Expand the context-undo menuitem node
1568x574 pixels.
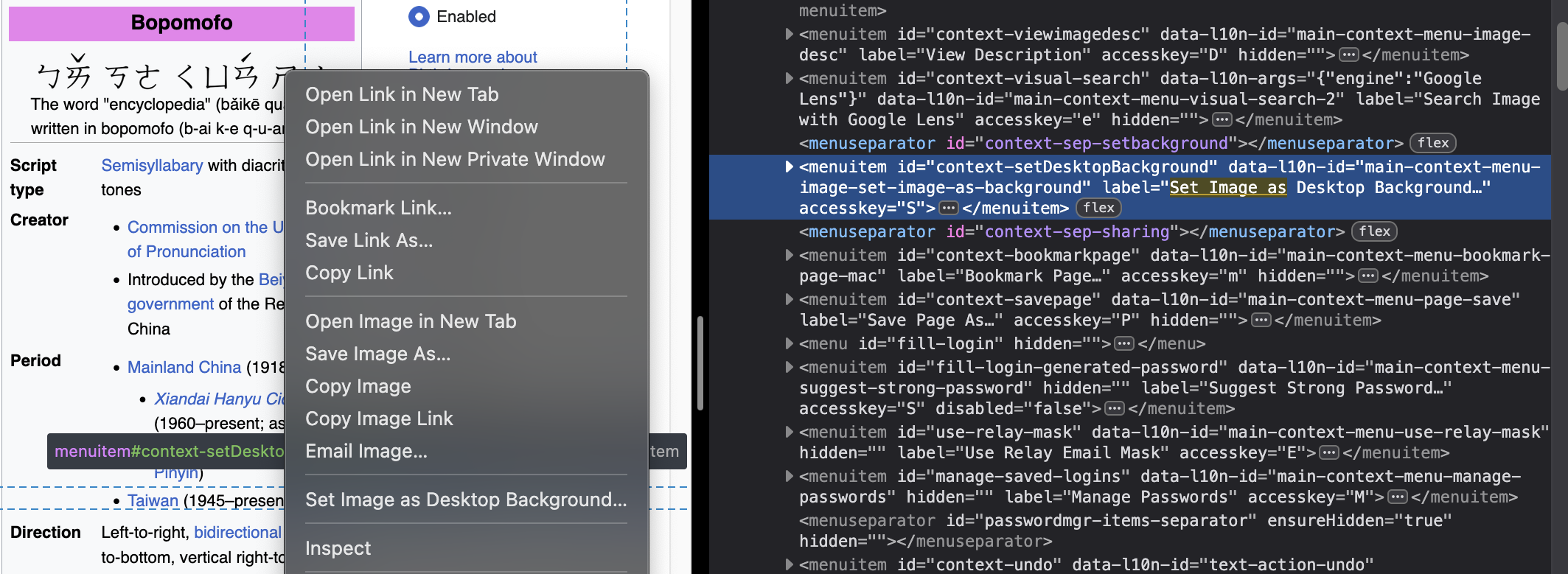coord(789,565)
